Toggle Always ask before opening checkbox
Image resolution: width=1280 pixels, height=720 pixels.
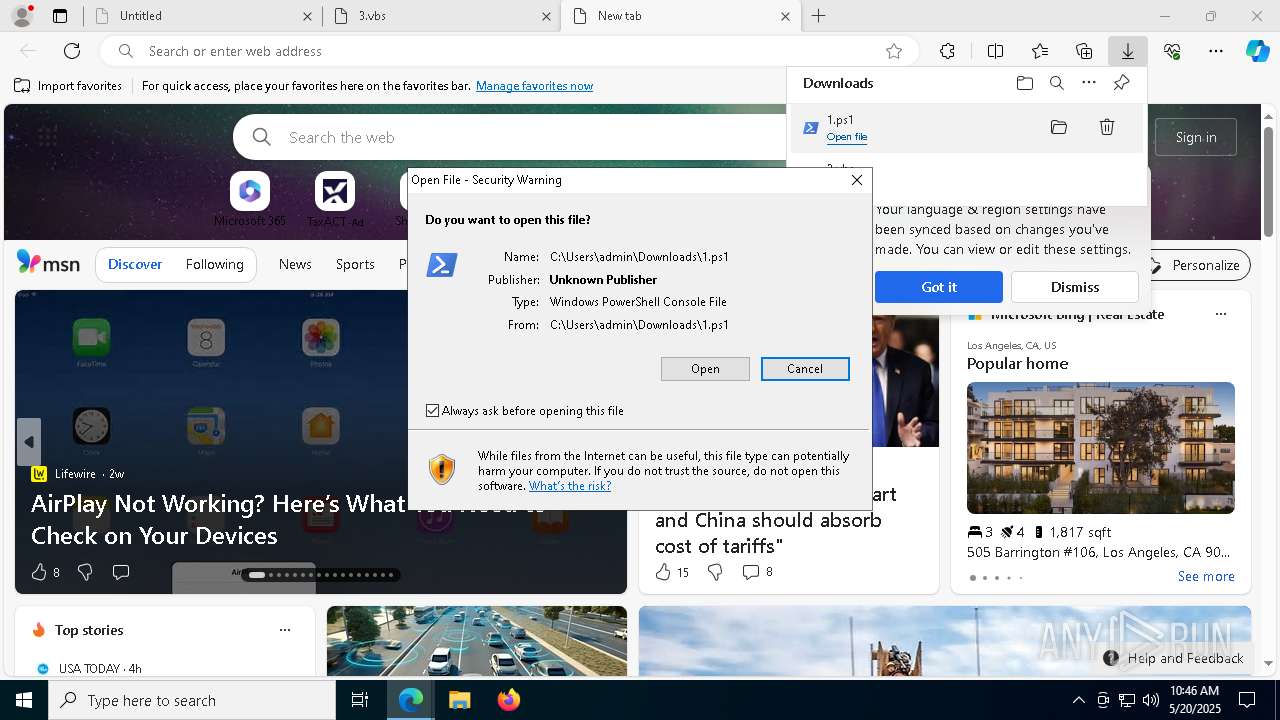tap(432, 411)
